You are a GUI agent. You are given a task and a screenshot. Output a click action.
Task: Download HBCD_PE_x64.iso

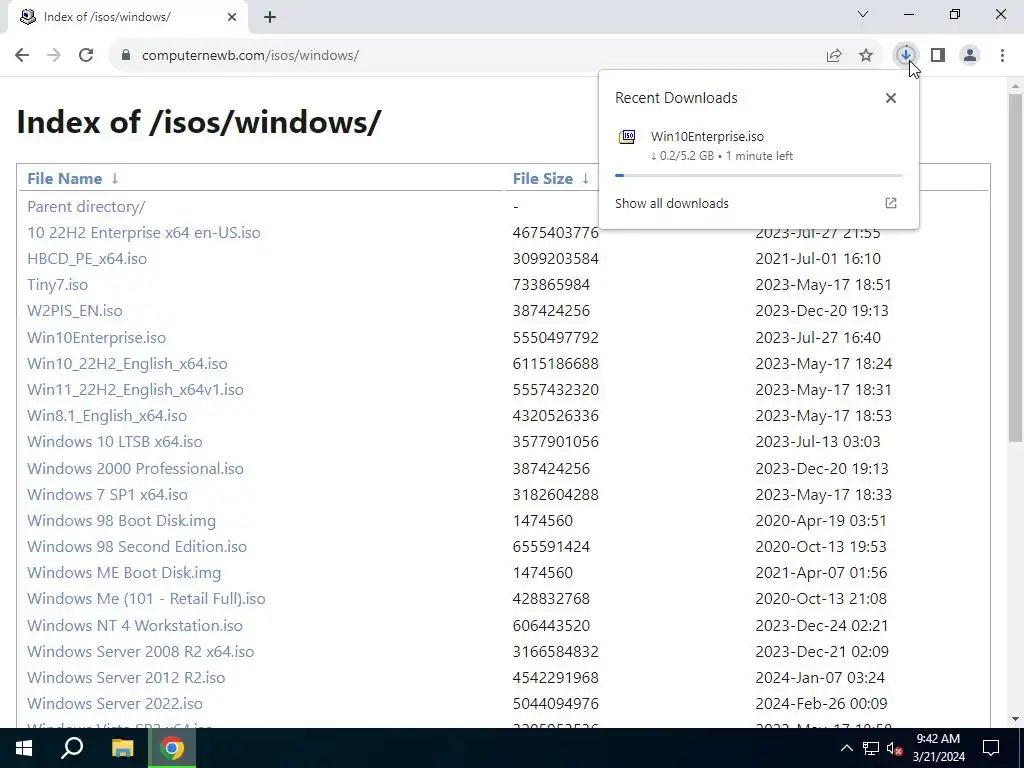click(87, 259)
